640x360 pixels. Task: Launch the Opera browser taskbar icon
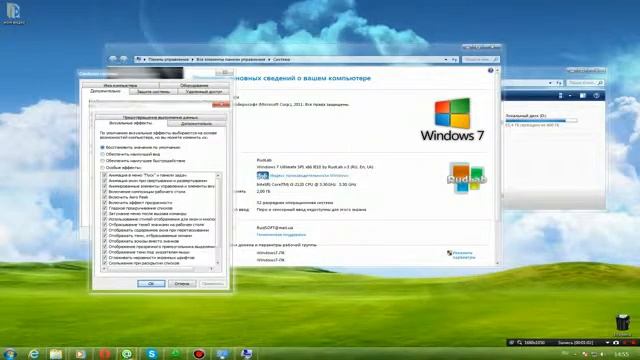coord(104,354)
